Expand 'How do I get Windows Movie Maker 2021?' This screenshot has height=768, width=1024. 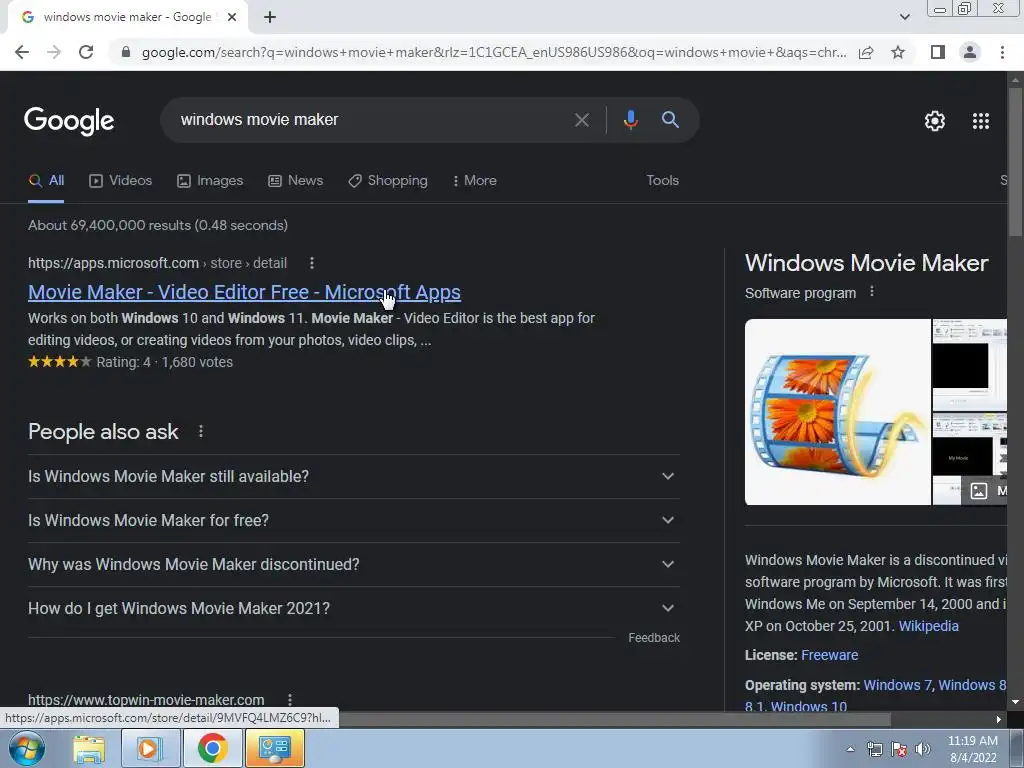[354, 608]
